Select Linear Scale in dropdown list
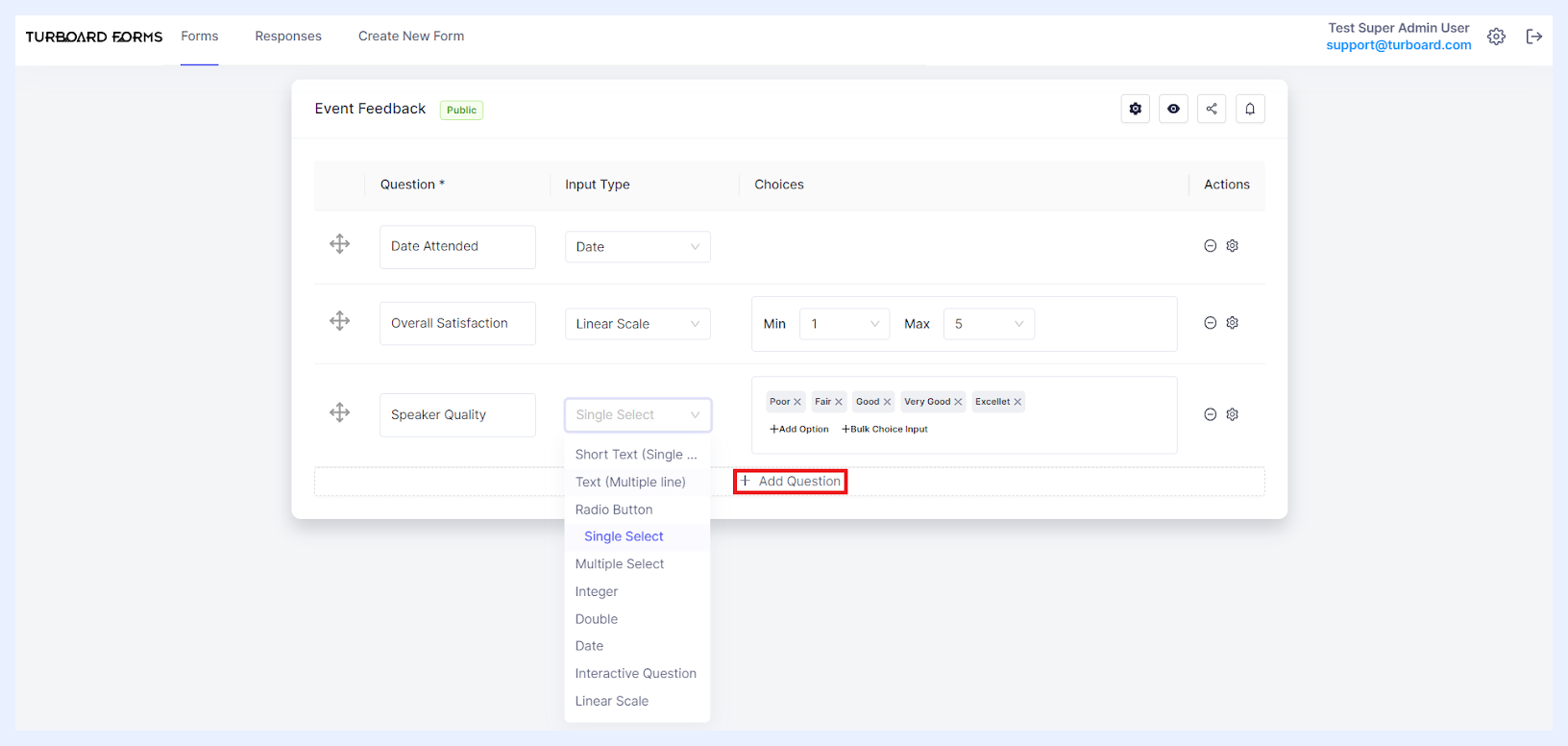The width and height of the screenshot is (1568, 746). pyautogui.click(x=637, y=701)
